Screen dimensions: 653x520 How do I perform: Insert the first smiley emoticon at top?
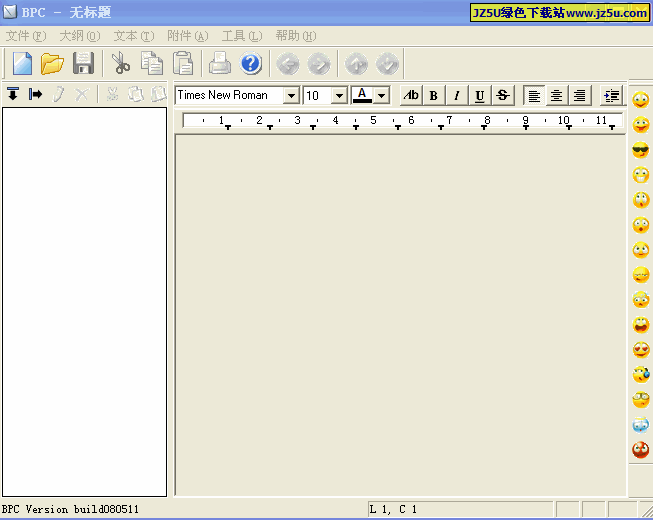click(x=641, y=100)
